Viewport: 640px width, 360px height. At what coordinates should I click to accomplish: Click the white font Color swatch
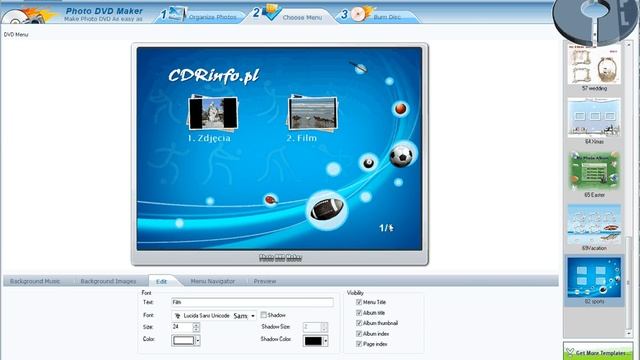(x=184, y=340)
